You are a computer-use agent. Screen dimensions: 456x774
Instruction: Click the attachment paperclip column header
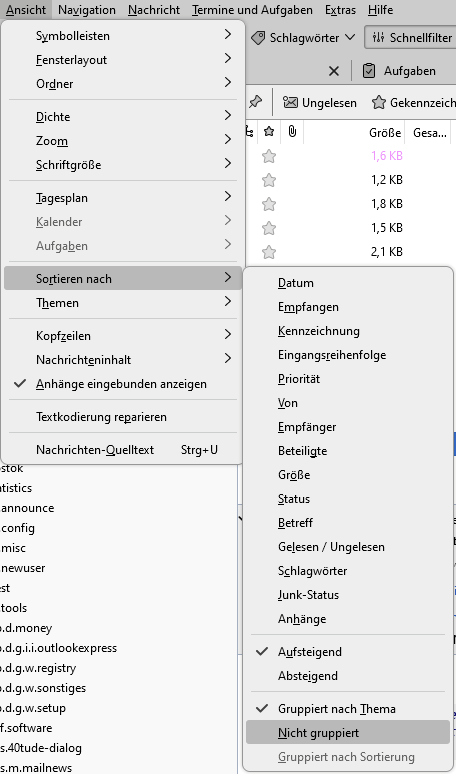pos(292,131)
